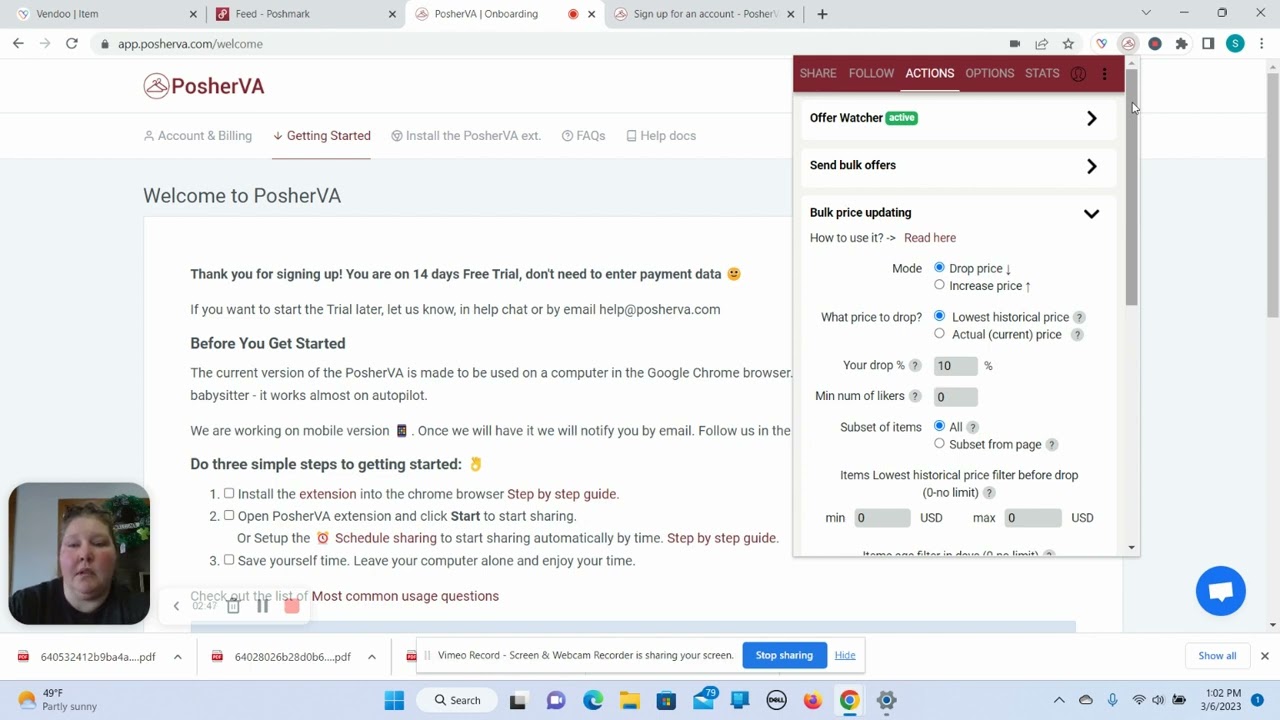Viewport: 1280px width, 720px height.
Task: Open the Dell app in the taskbar
Action: coord(776,700)
